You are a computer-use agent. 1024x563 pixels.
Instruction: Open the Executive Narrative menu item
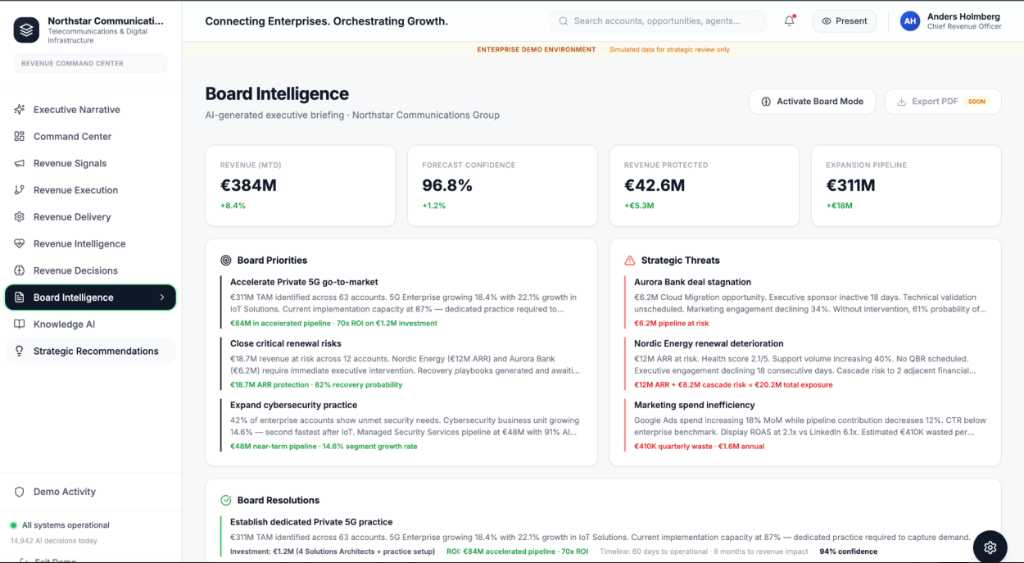pos(91,110)
